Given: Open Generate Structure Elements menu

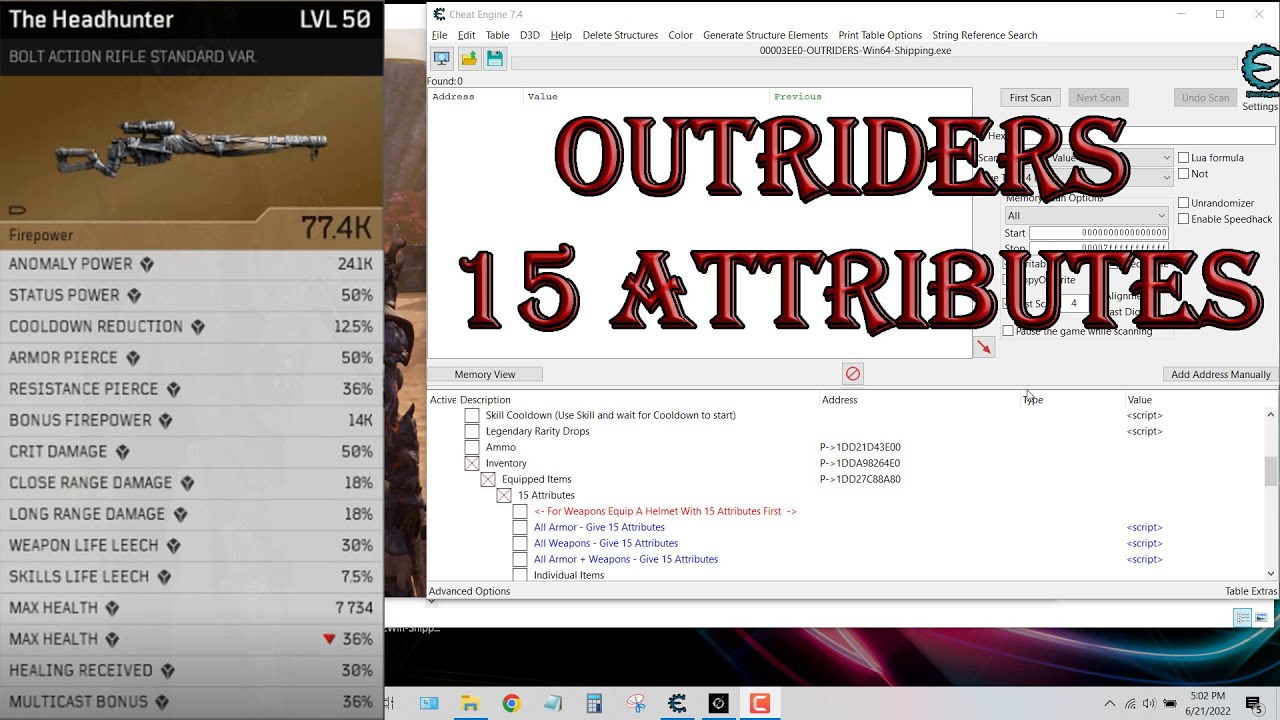Looking at the screenshot, I should click(765, 35).
